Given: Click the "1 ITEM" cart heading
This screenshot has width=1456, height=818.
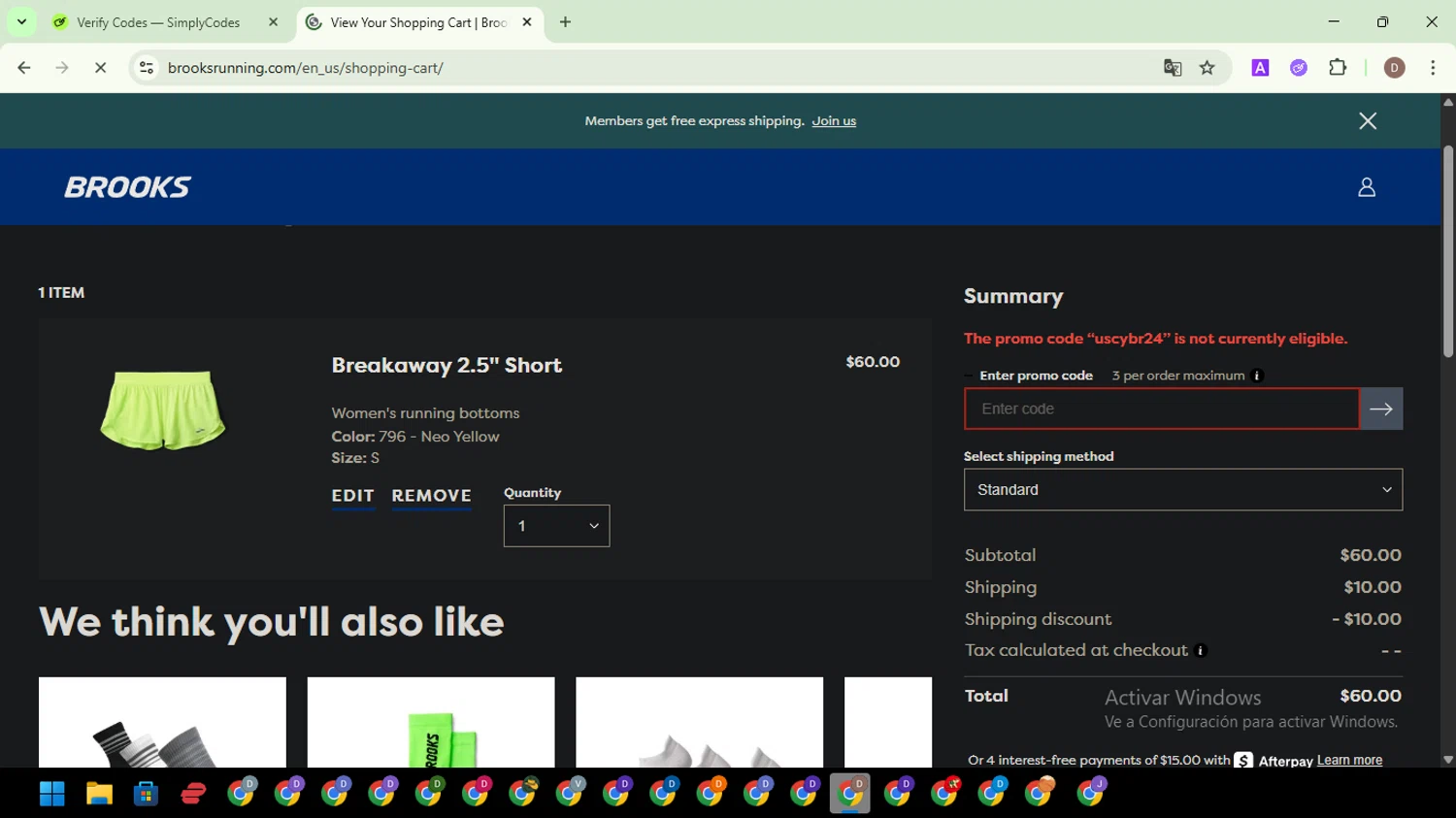Looking at the screenshot, I should point(61,293).
